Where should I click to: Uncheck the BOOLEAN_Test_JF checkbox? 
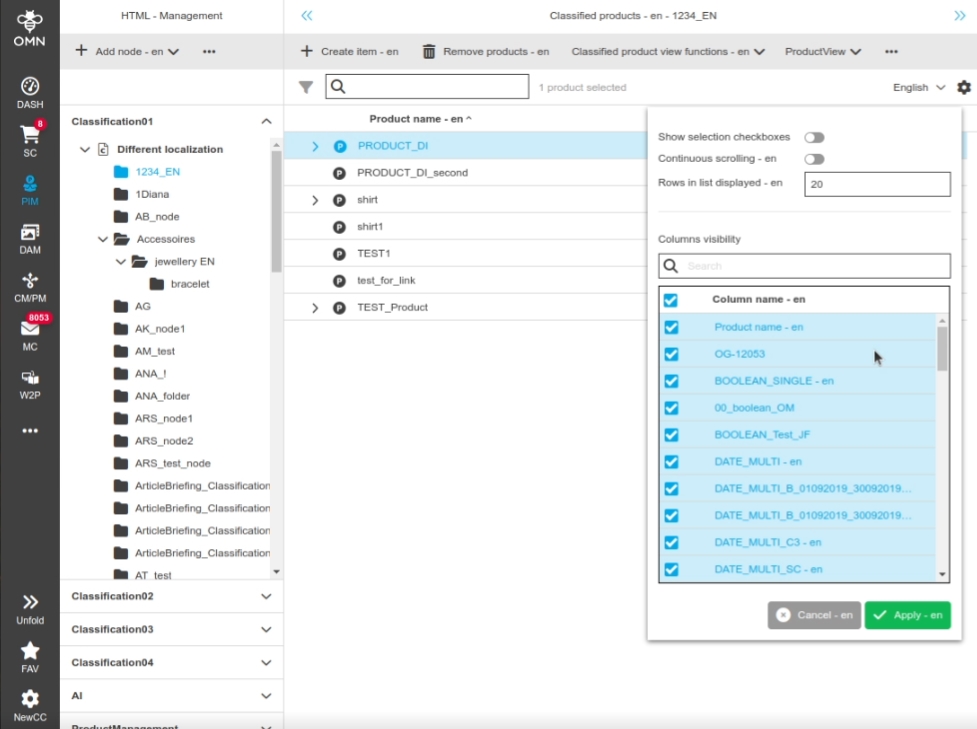(x=671, y=435)
